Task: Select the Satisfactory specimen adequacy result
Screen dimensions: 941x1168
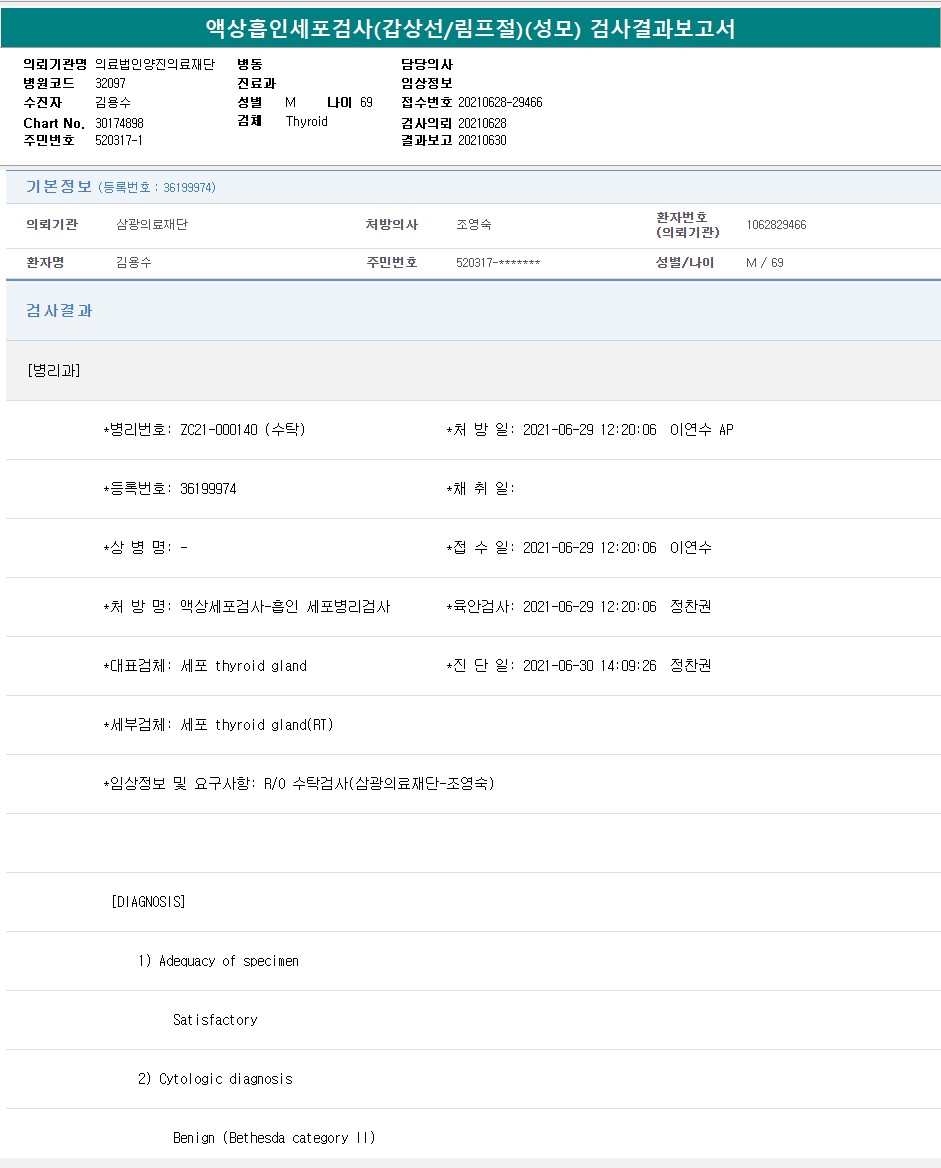Action: pyautogui.click(x=215, y=1020)
